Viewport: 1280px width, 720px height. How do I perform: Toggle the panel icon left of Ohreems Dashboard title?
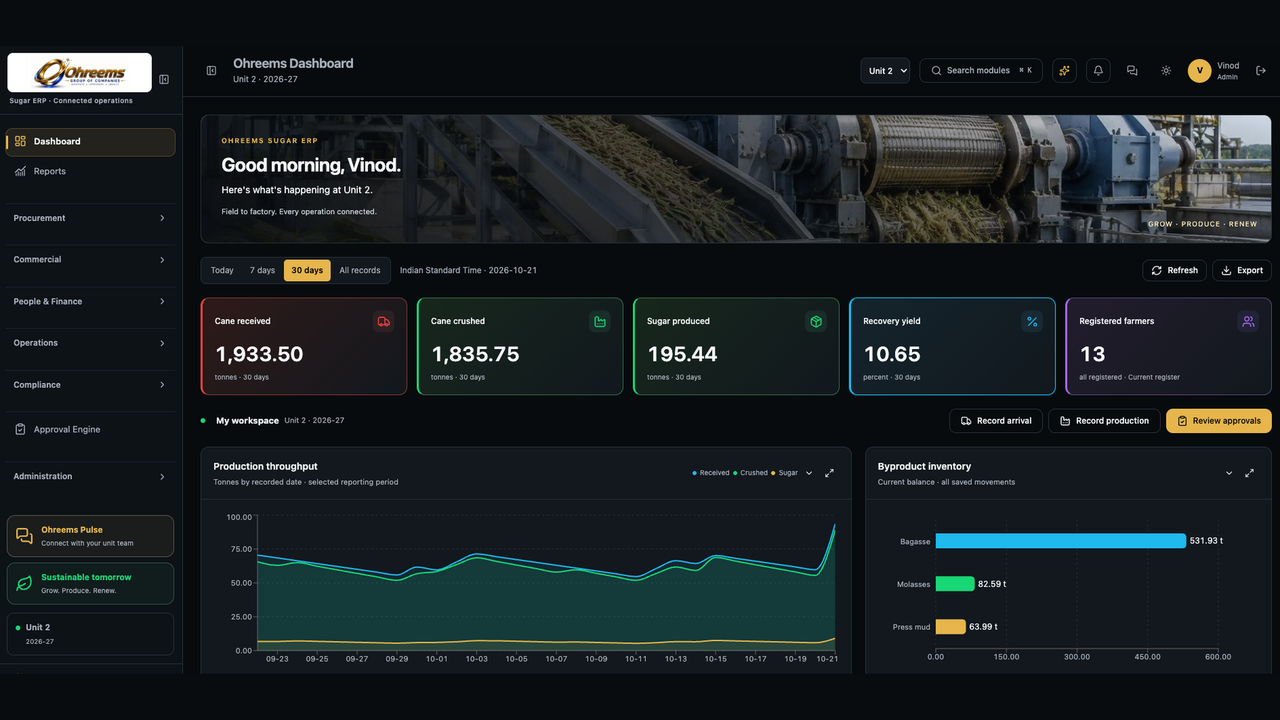212,71
